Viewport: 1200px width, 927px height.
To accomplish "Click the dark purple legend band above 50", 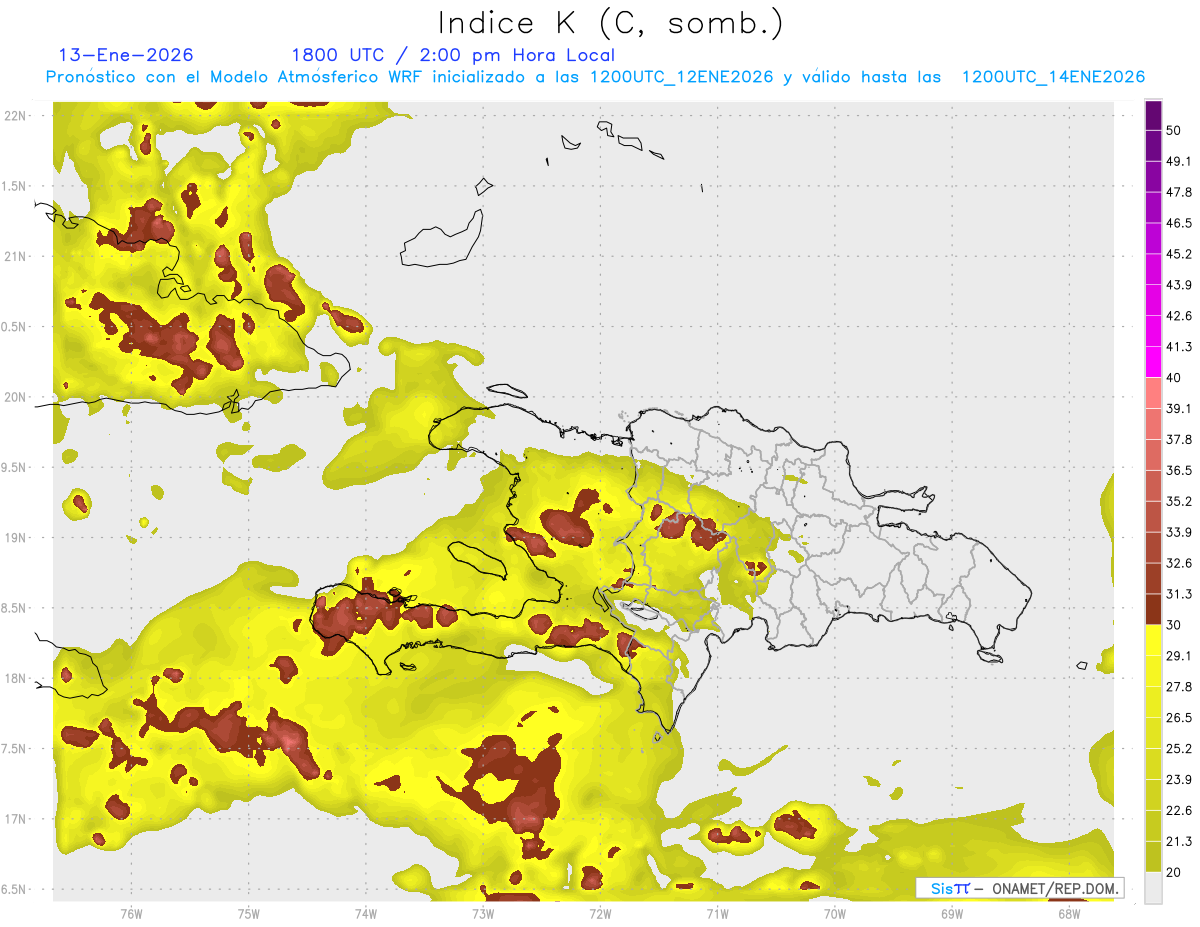I will 1153,115.
